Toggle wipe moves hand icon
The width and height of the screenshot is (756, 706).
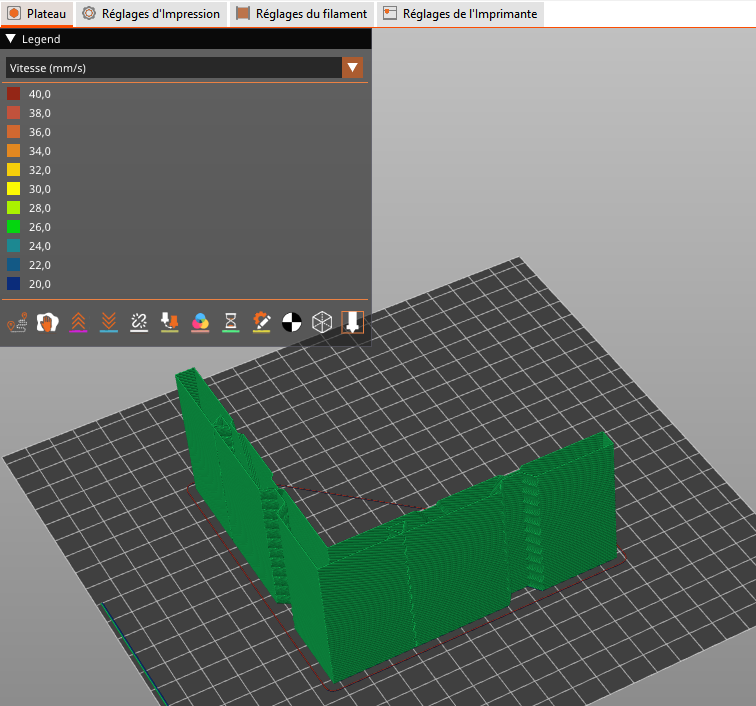click(48, 322)
